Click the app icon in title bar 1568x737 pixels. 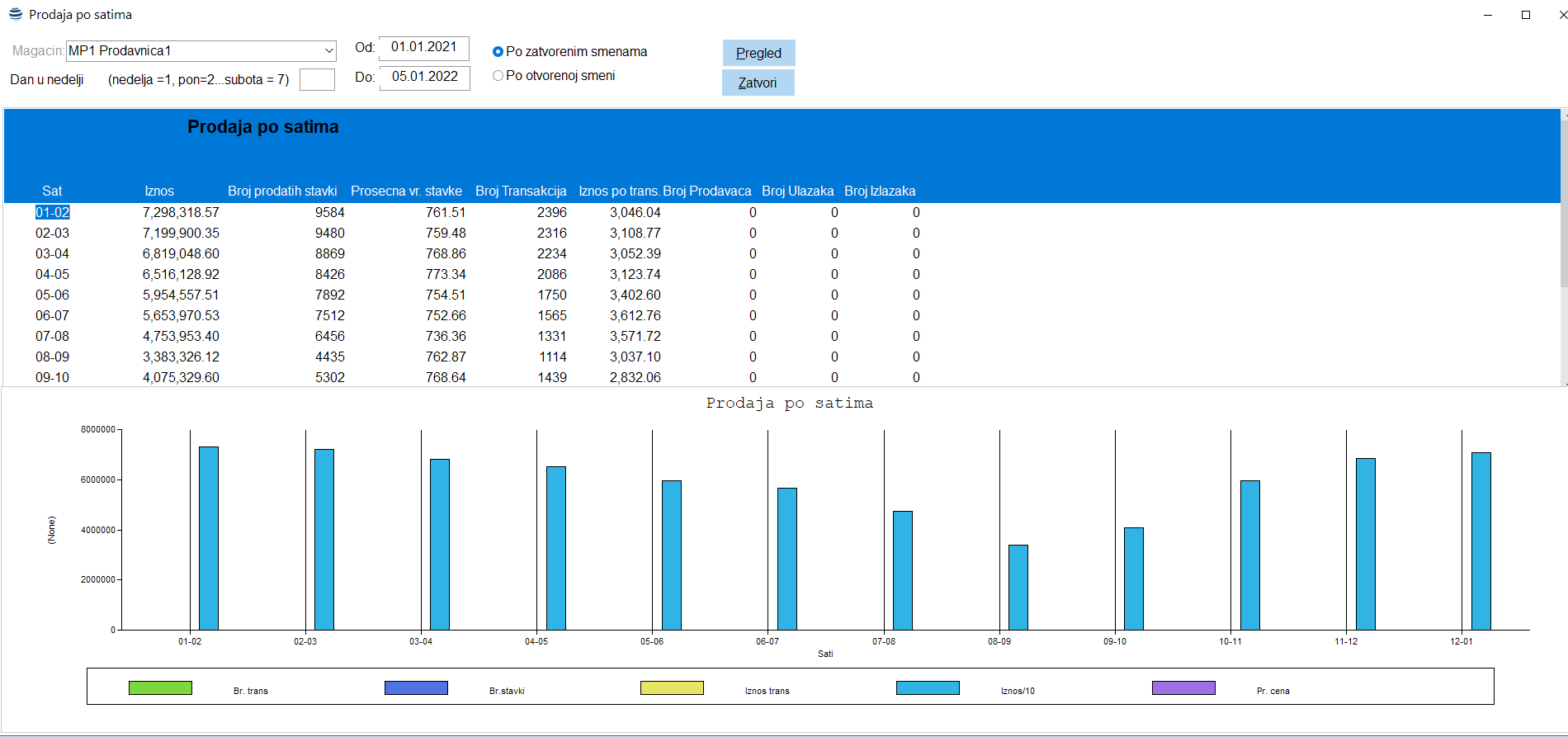(15, 14)
